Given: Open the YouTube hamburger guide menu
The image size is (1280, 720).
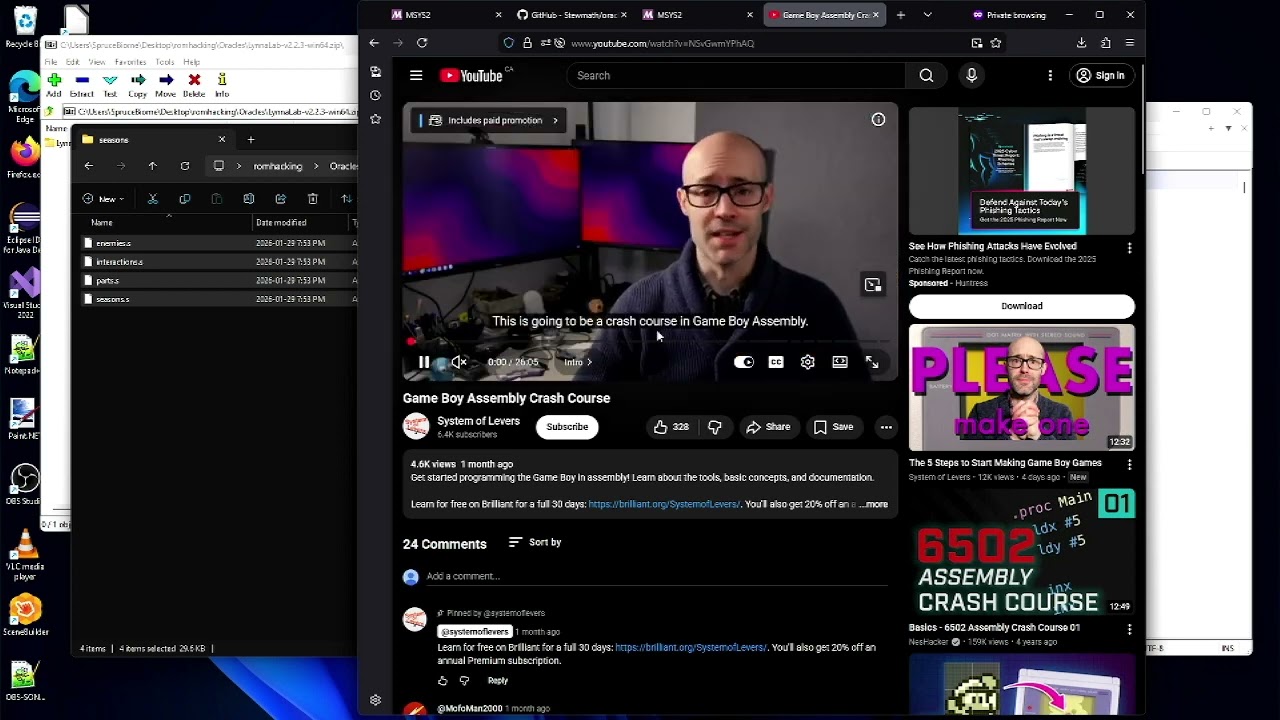Looking at the screenshot, I should coord(416,75).
